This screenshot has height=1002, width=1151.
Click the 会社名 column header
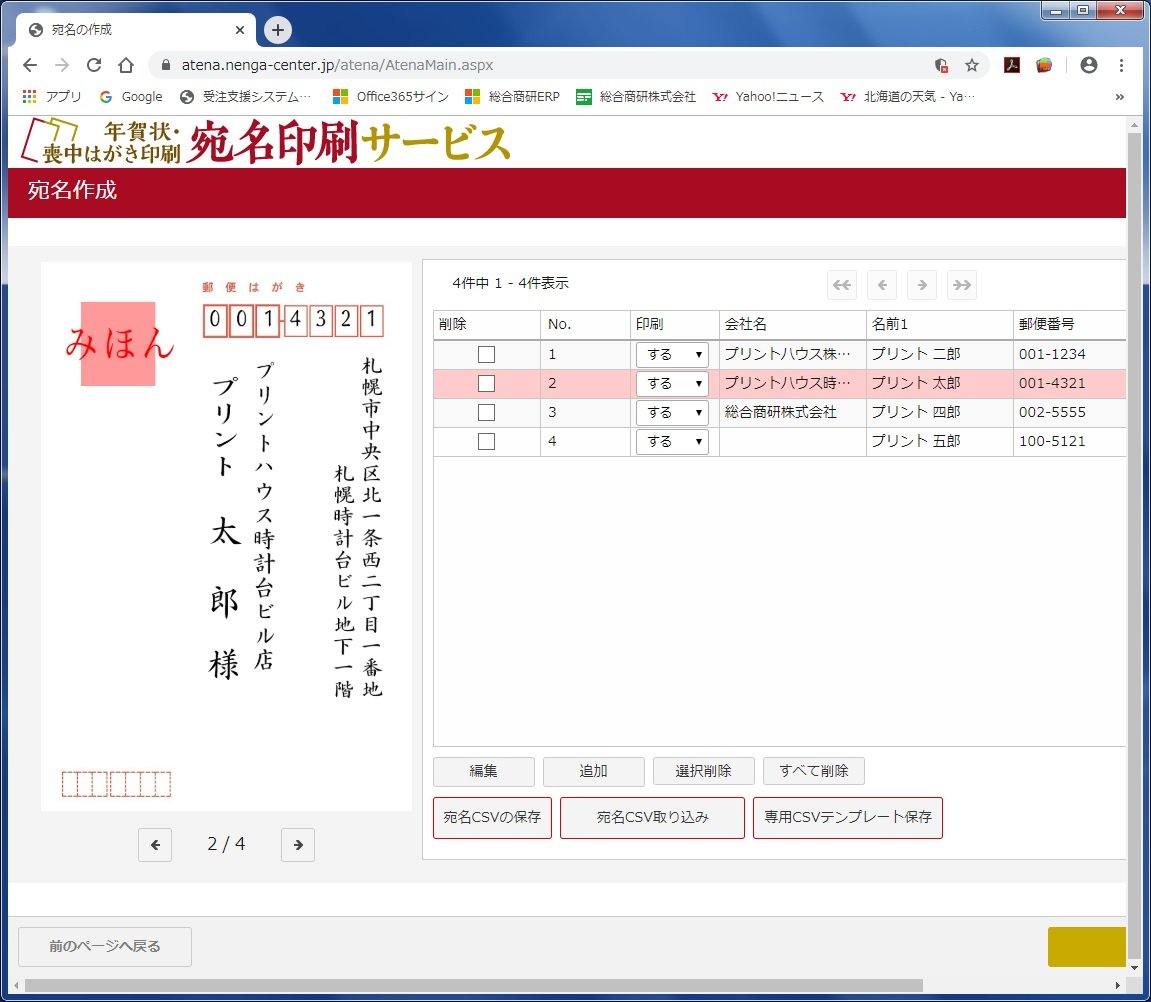[792, 324]
